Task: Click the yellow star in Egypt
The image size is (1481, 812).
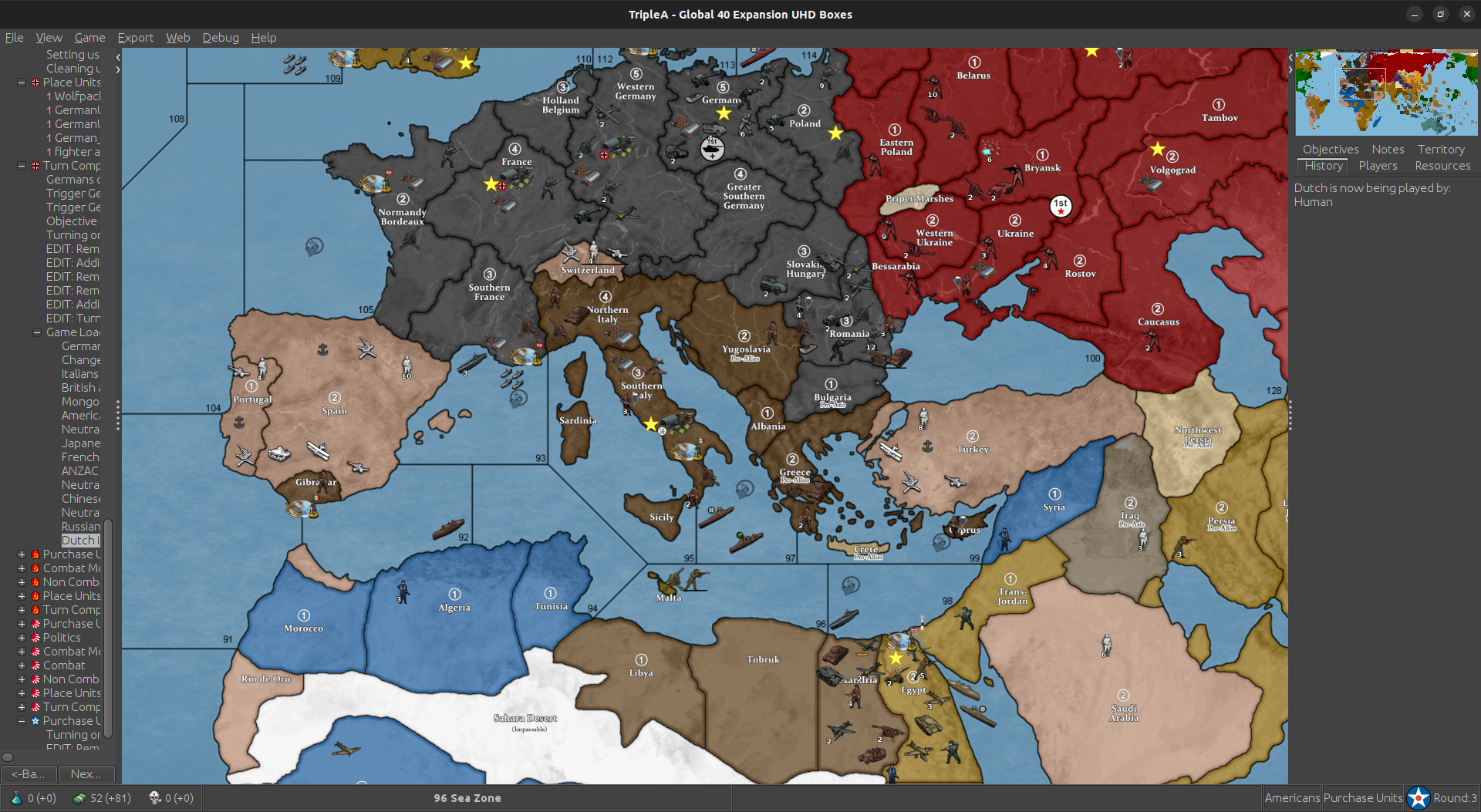Action: click(896, 659)
